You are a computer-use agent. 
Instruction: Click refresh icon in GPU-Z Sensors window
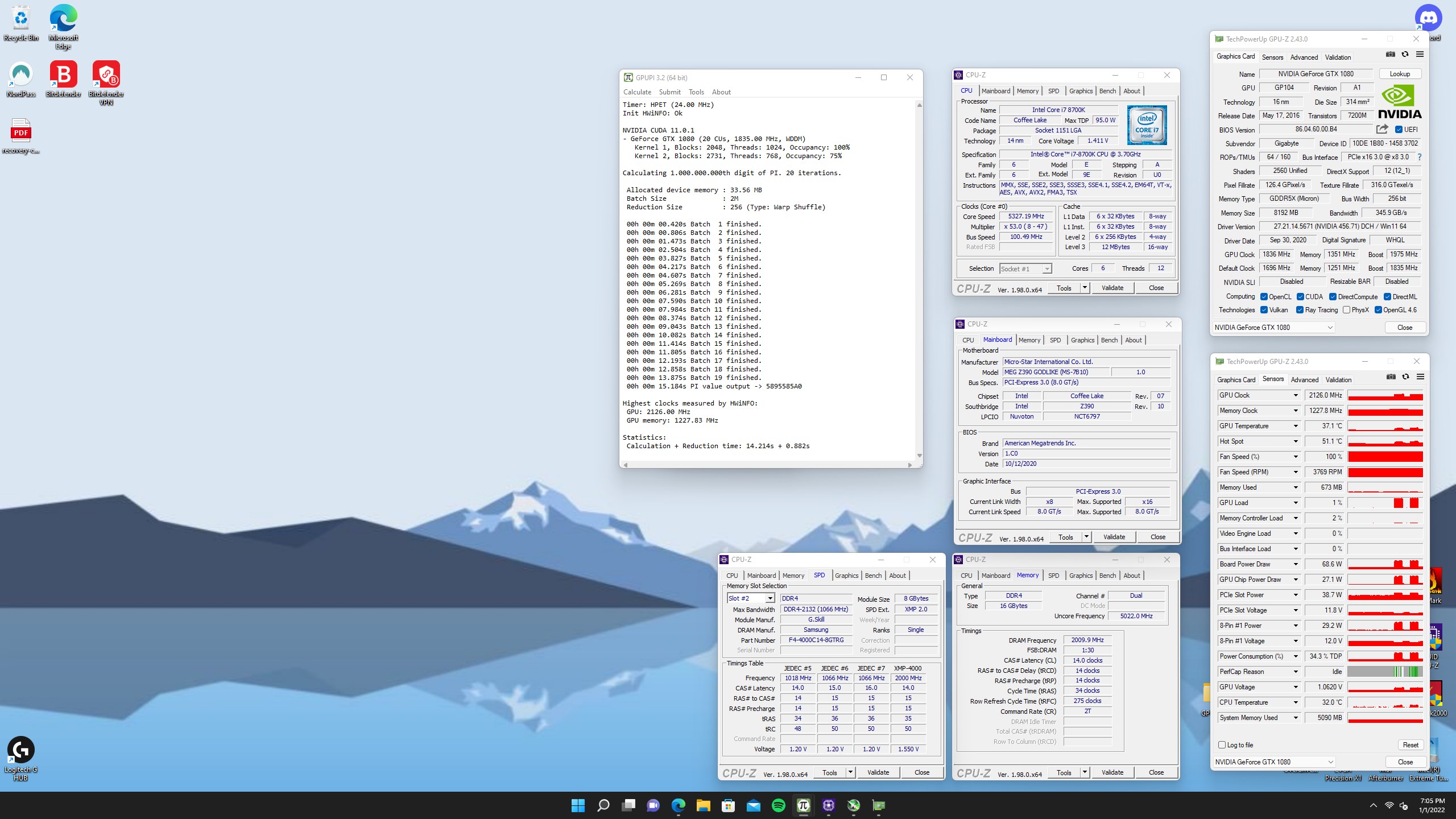coord(1405,377)
